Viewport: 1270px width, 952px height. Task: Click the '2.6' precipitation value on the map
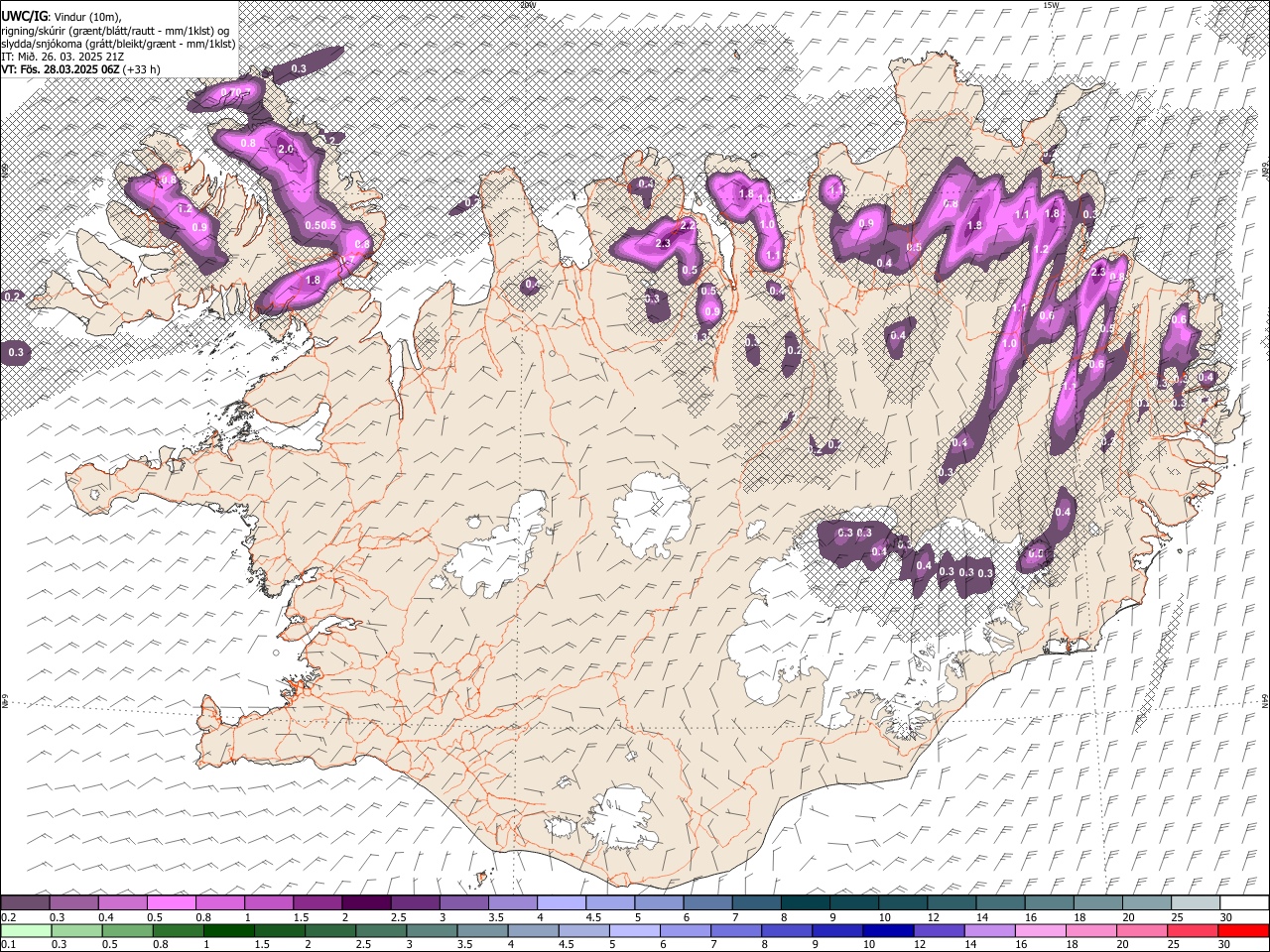[x=287, y=150]
